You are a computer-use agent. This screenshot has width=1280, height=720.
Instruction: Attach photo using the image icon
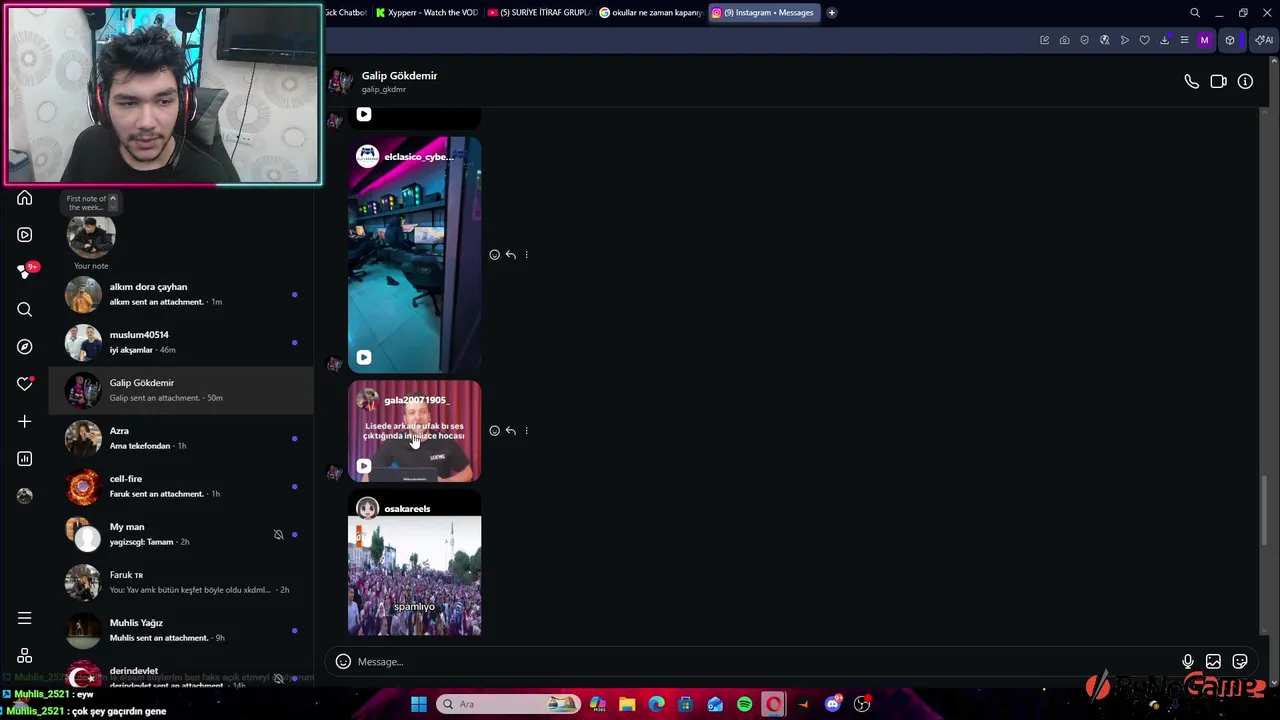(1213, 661)
